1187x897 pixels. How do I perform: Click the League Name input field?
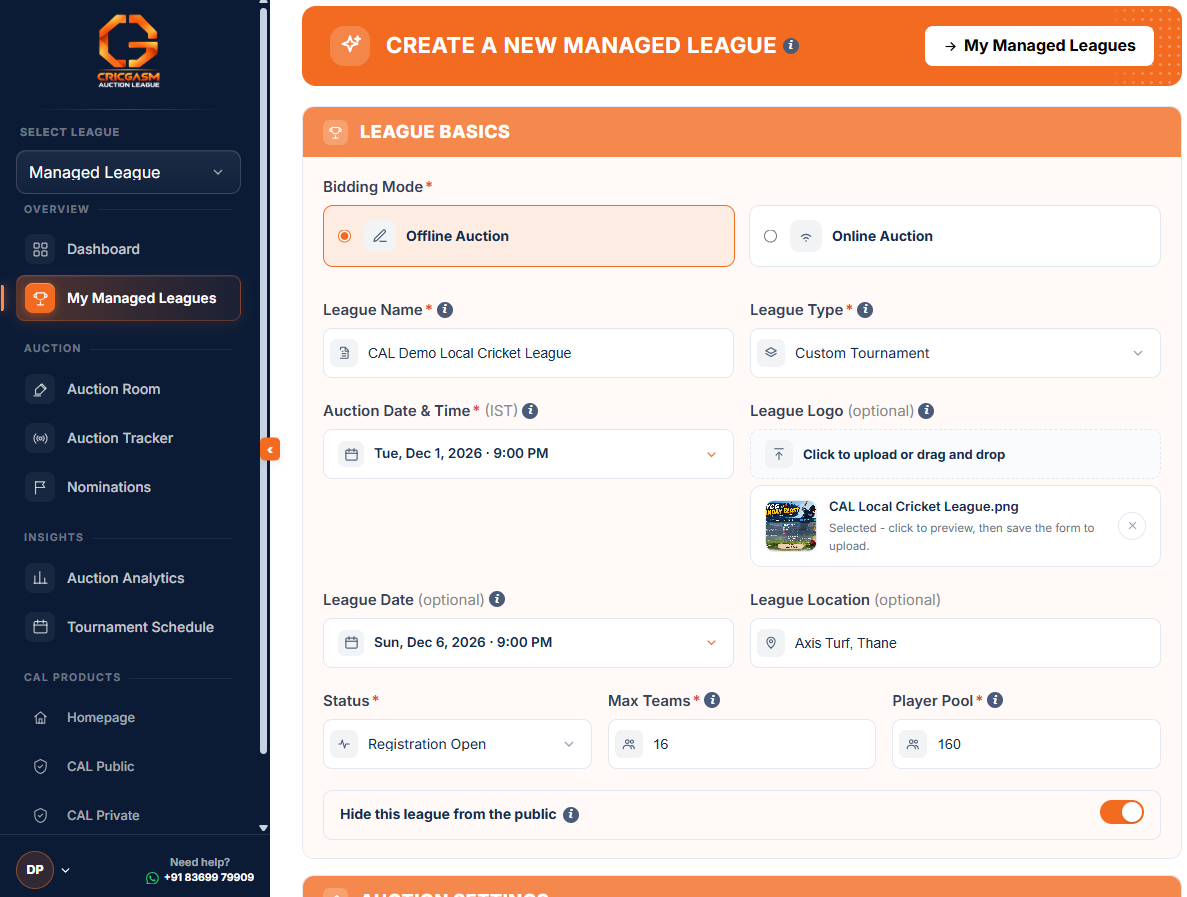(x=528, y=354)
